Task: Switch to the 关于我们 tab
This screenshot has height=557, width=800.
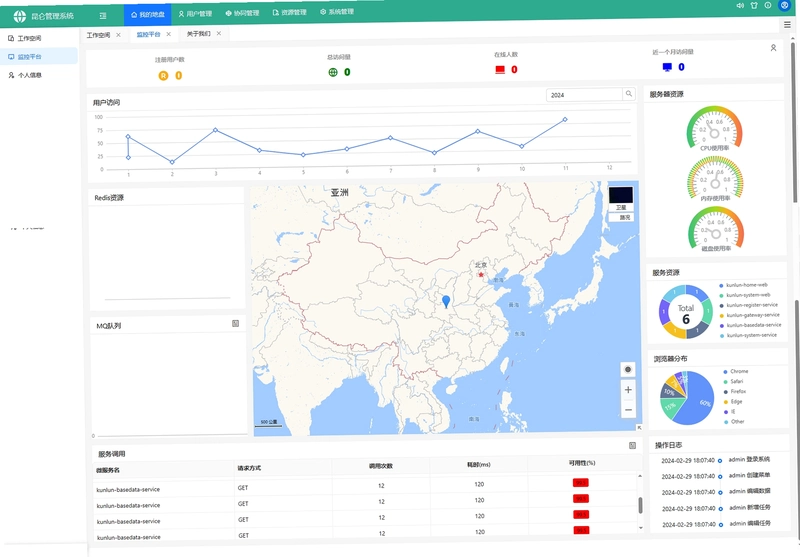Action: click(x=198, y=34)
